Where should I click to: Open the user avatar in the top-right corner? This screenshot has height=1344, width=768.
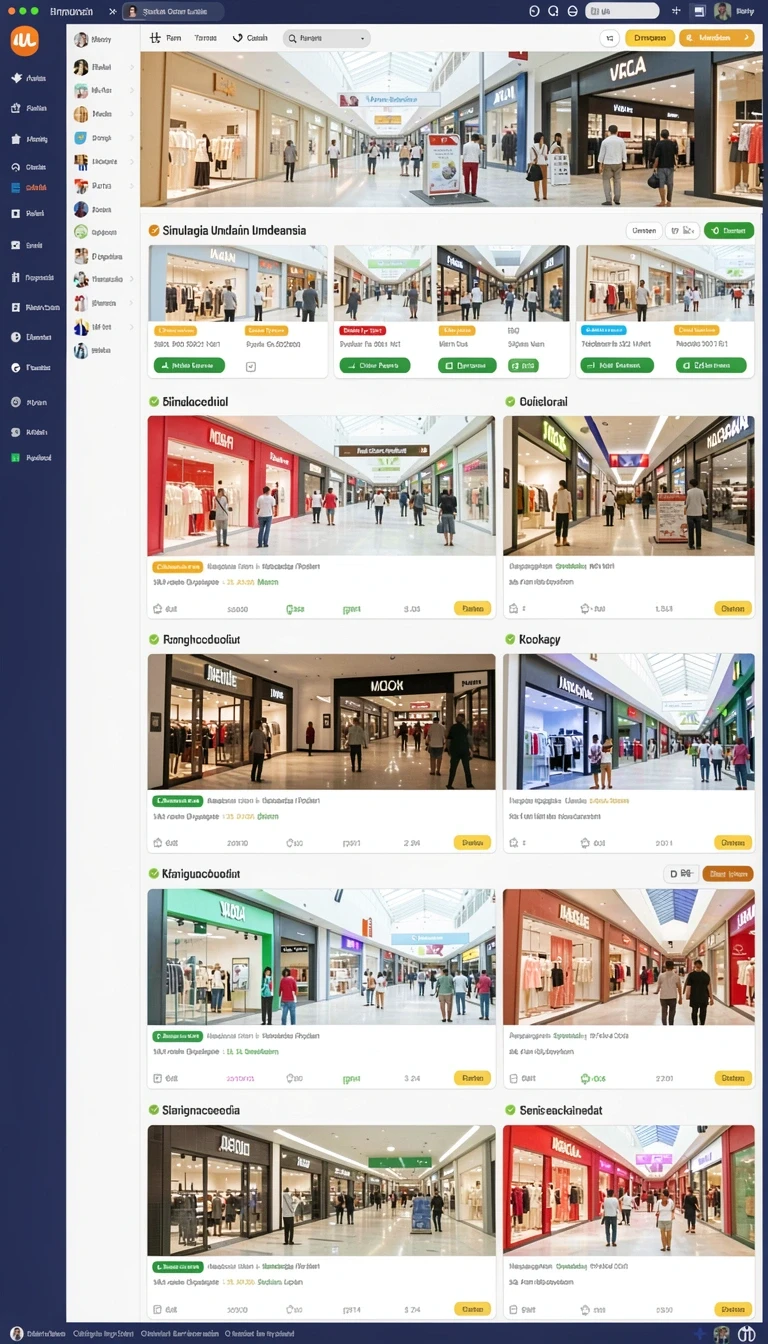coord(722,11)
